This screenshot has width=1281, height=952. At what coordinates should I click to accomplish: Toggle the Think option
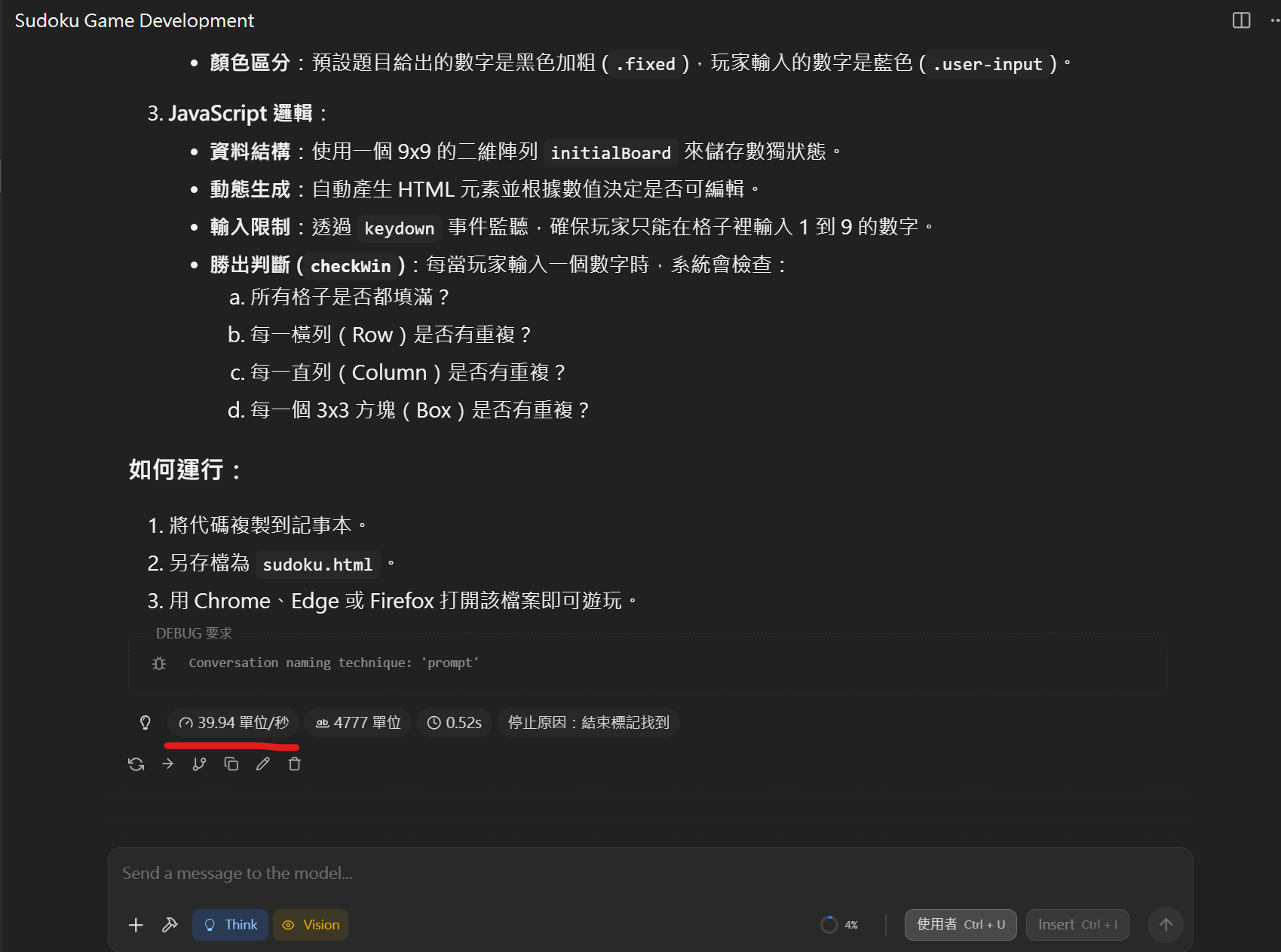click(230, 925)
